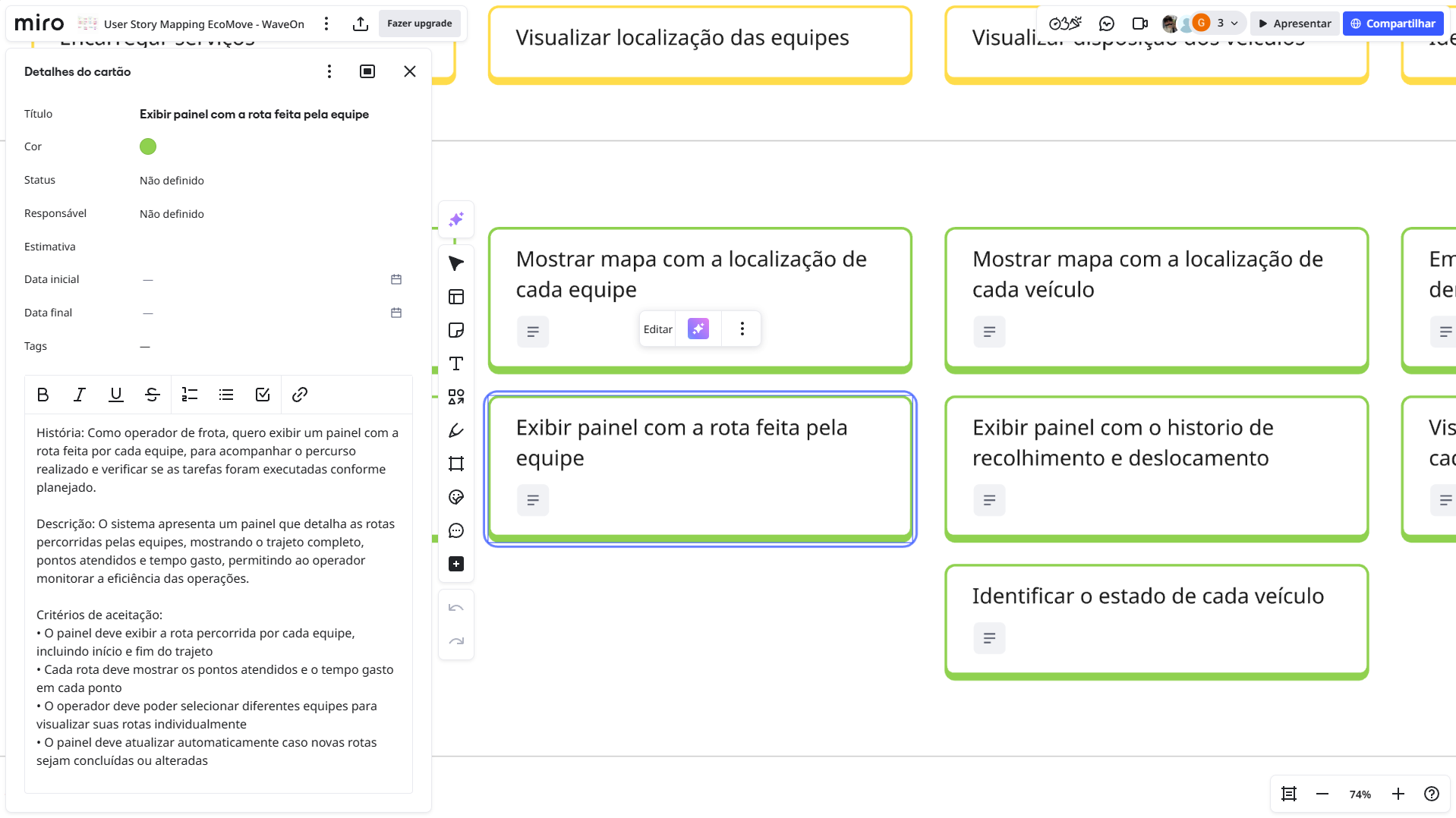This screenshot has width=1456, height=818.
Task: Open templates tool in left toolbar
Action: click(456, 297)
